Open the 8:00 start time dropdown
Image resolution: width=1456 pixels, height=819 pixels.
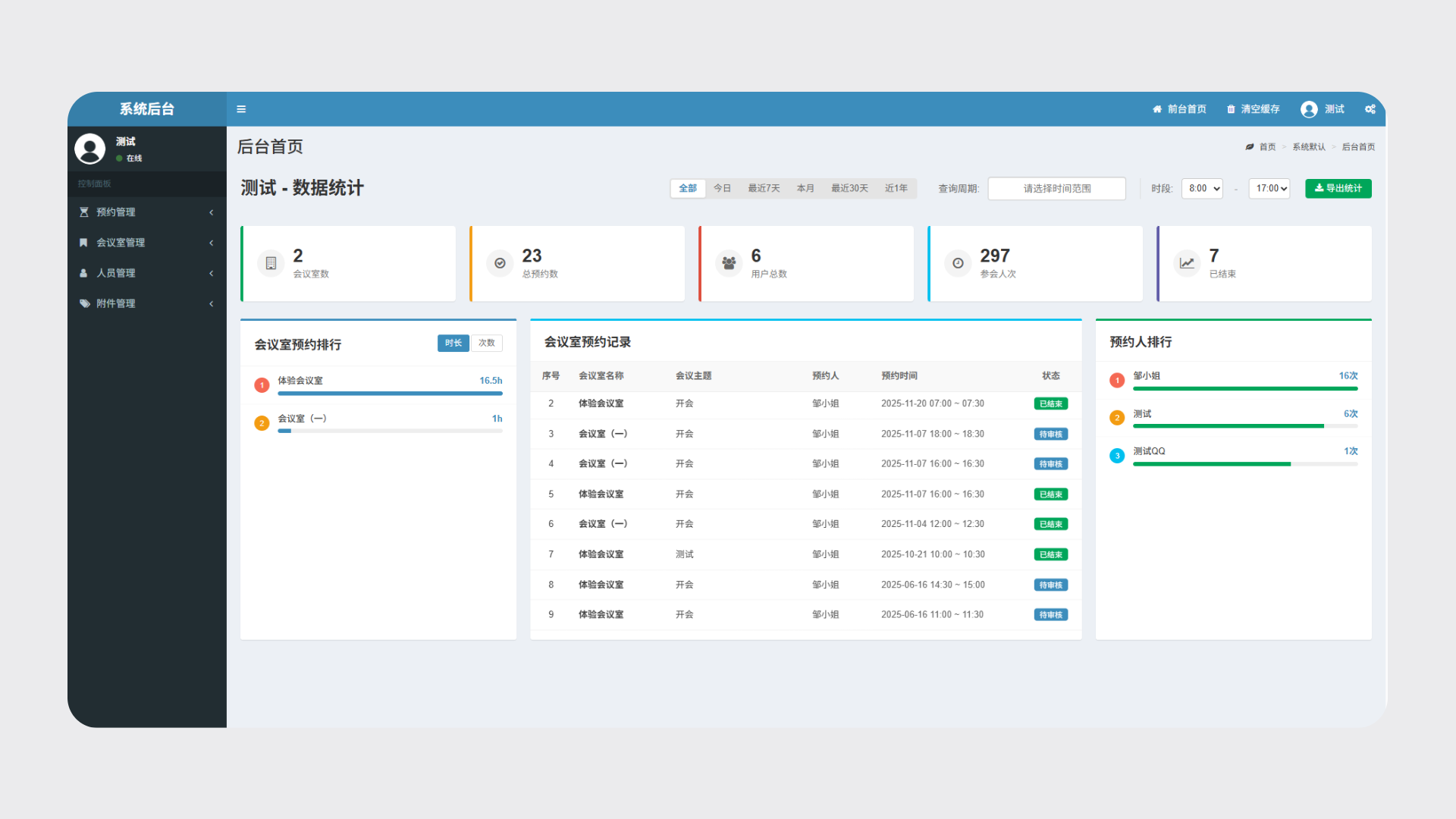[x=1202, y=188]
